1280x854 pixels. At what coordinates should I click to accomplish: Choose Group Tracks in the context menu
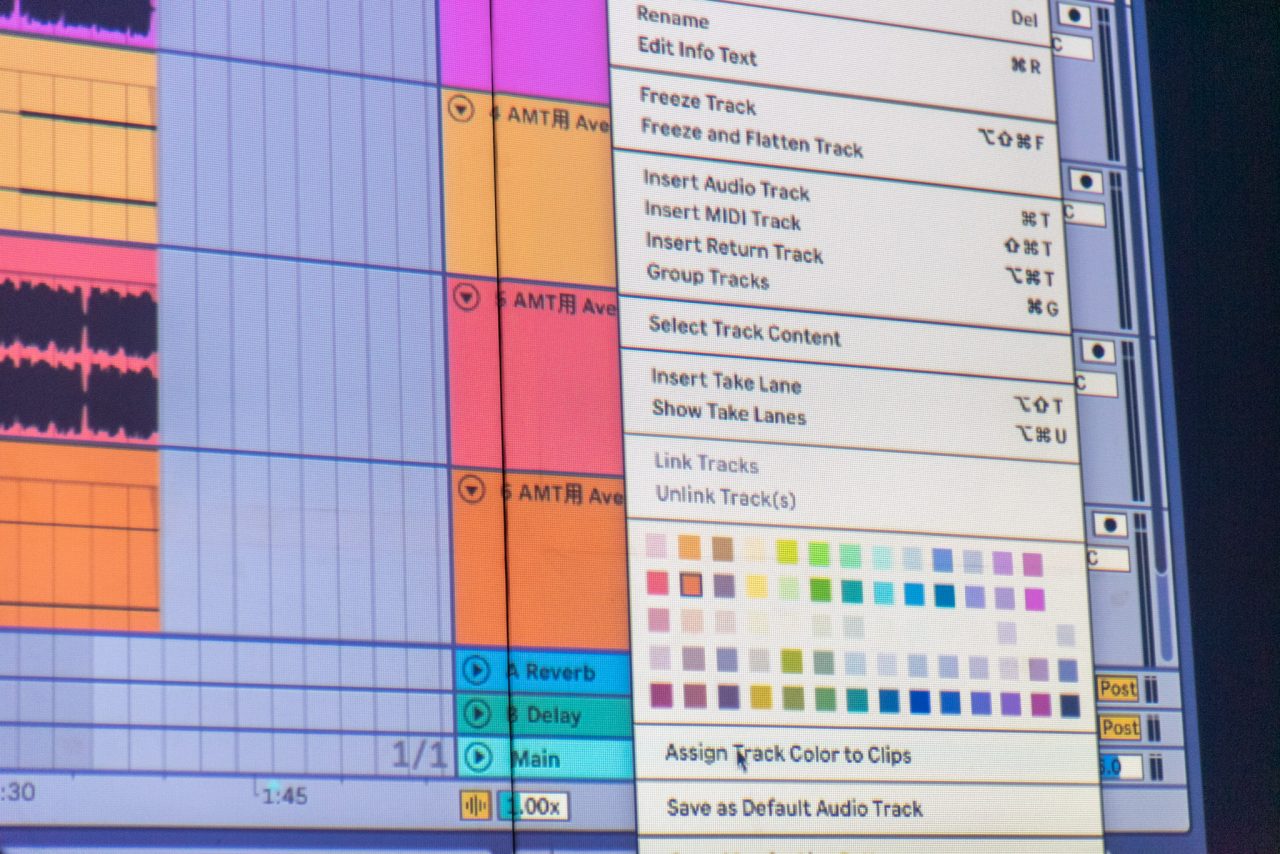pyautogui.click(x=708, y=275)
